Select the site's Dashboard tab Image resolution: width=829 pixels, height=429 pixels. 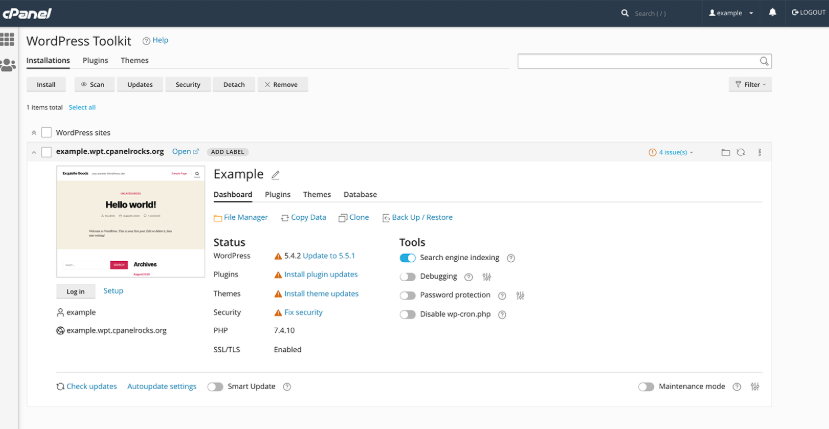233,195
